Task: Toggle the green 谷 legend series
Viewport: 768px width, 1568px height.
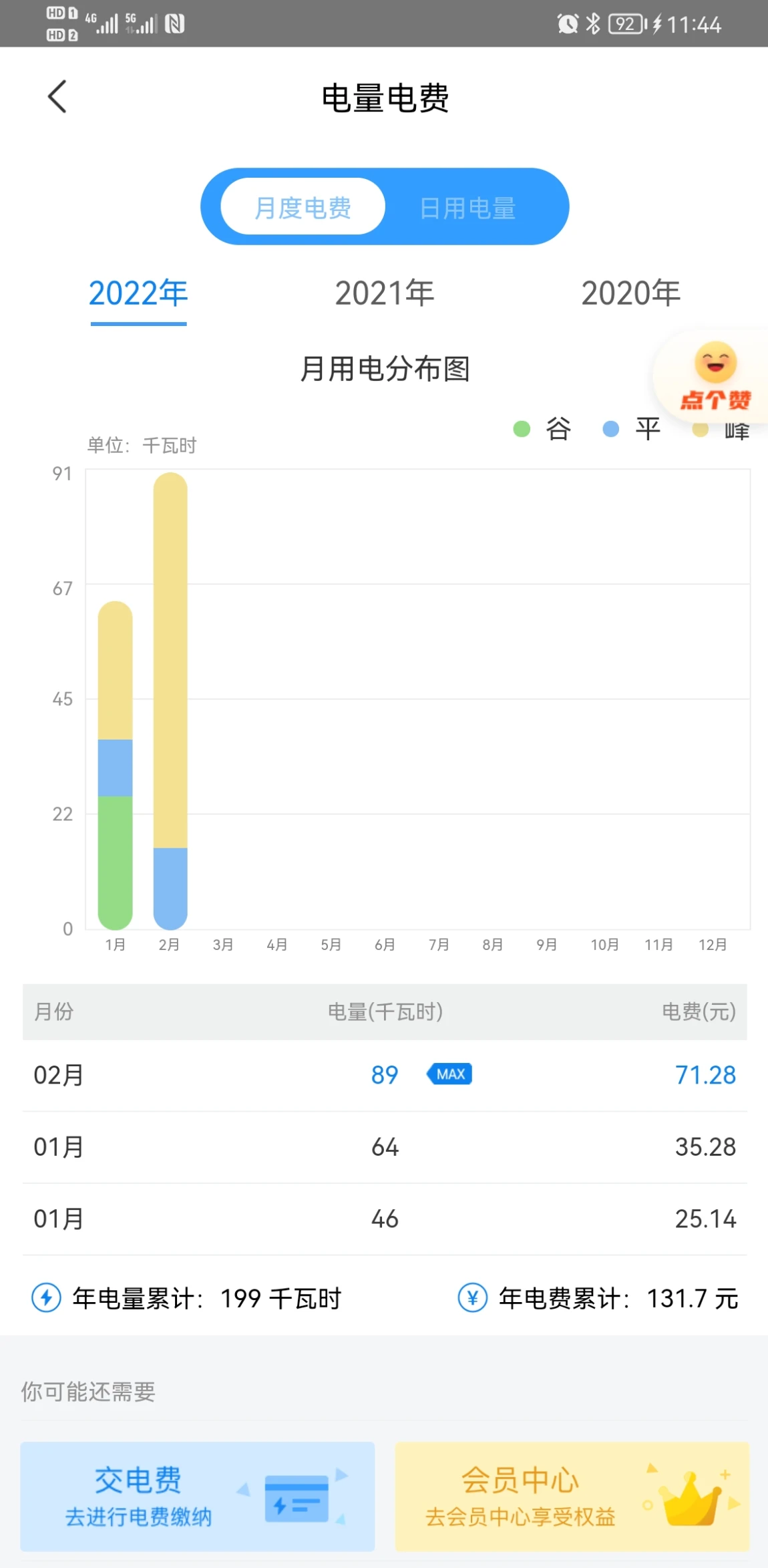Action: click(542, 429)
